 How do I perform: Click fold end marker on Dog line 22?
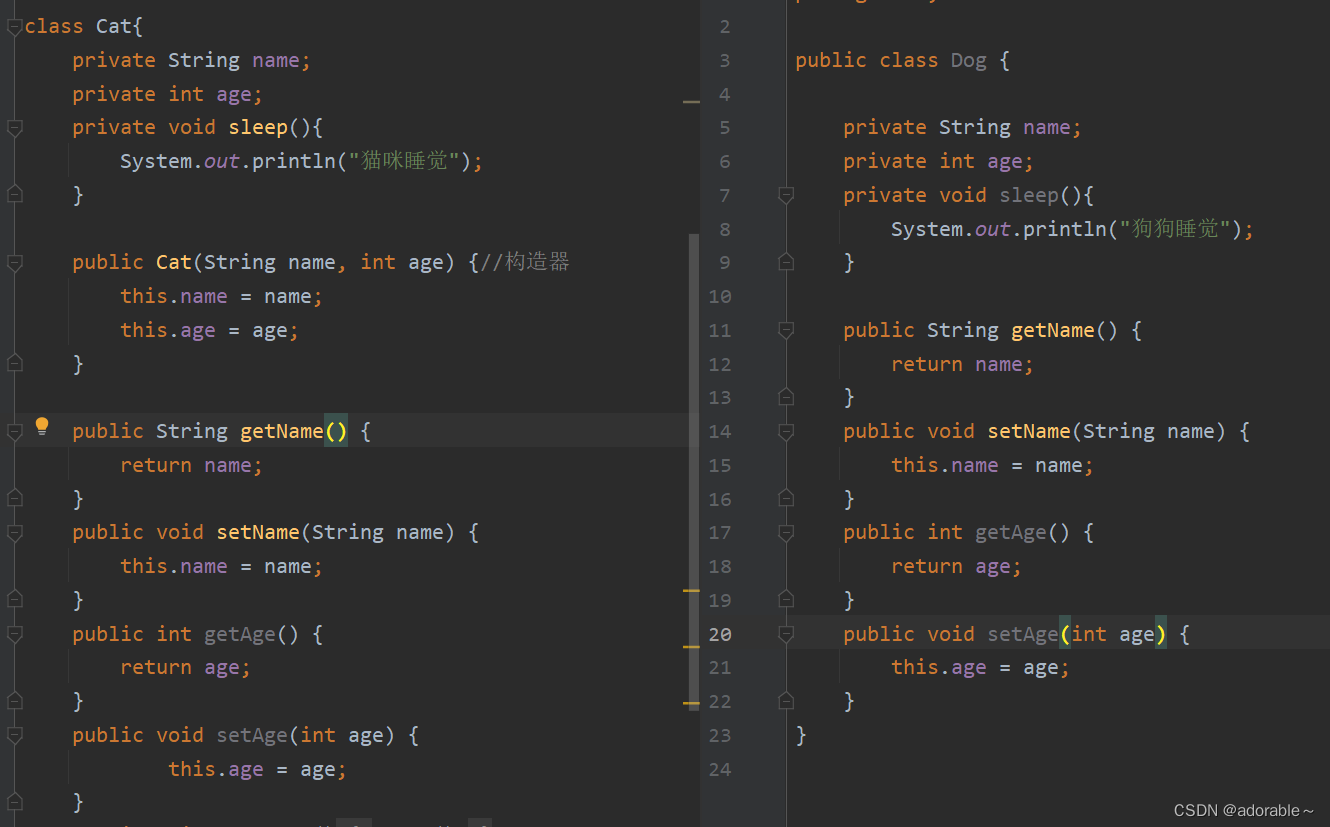(x=786, y=701)
